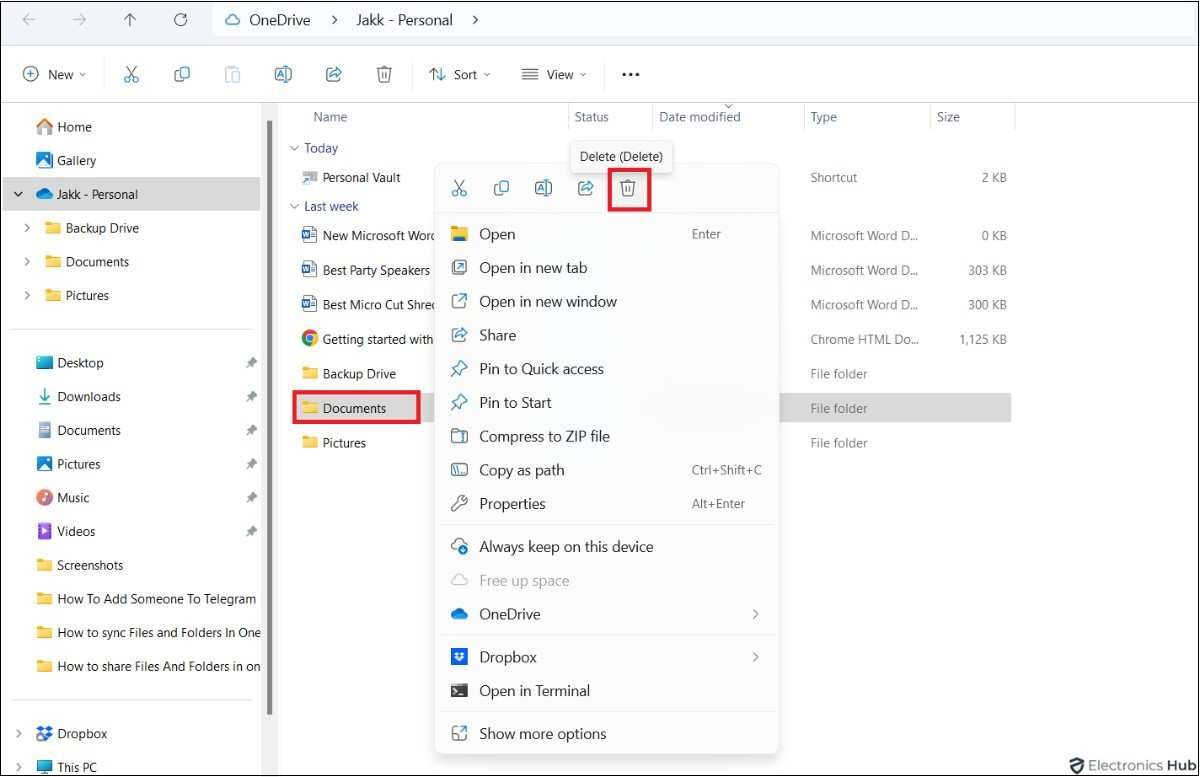Screen dimensions: 1200x777
Task: Click the Share icon in top toolbar
Action: (x=334, y=74)
